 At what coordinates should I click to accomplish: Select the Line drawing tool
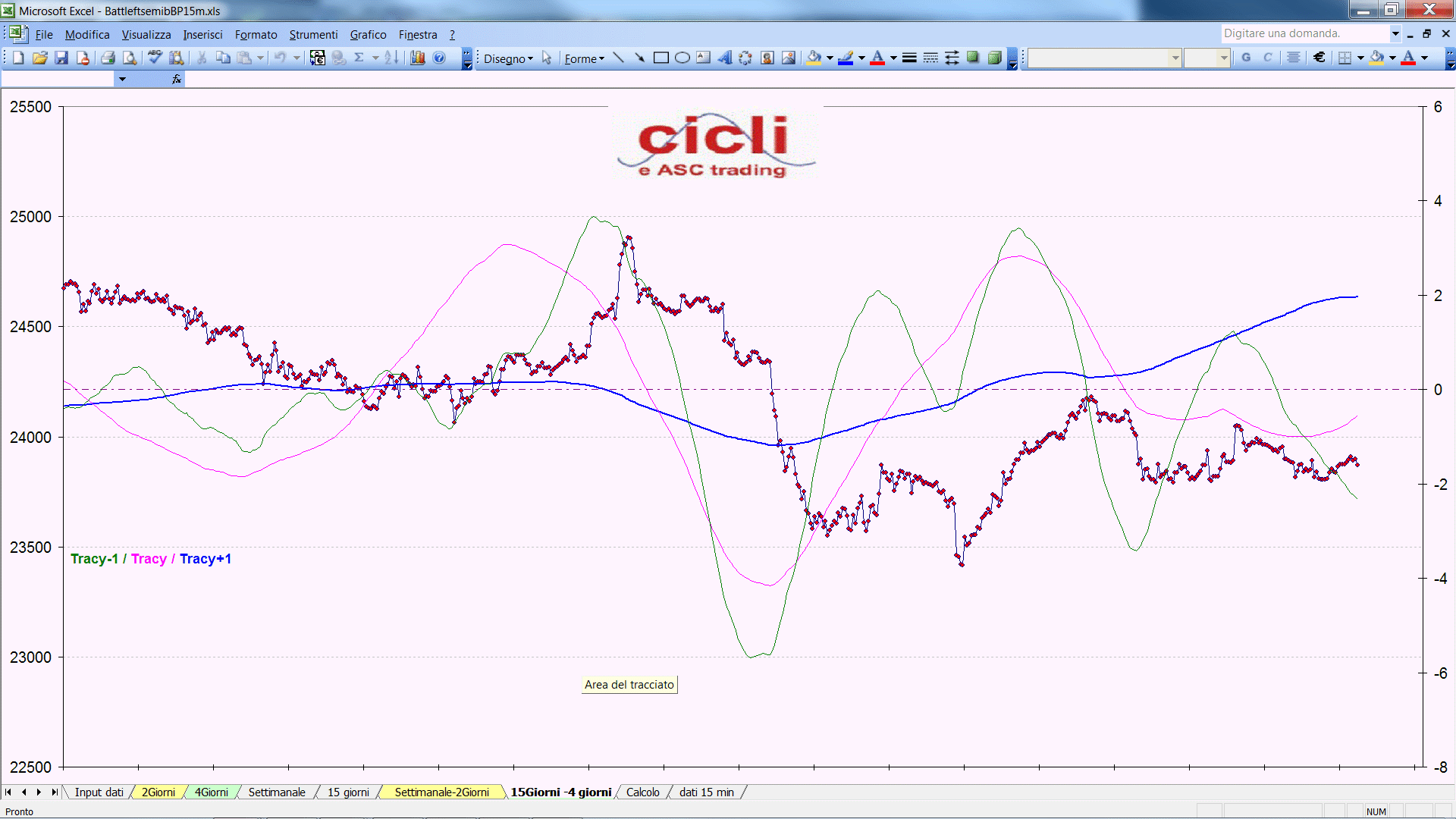point(619,58)
